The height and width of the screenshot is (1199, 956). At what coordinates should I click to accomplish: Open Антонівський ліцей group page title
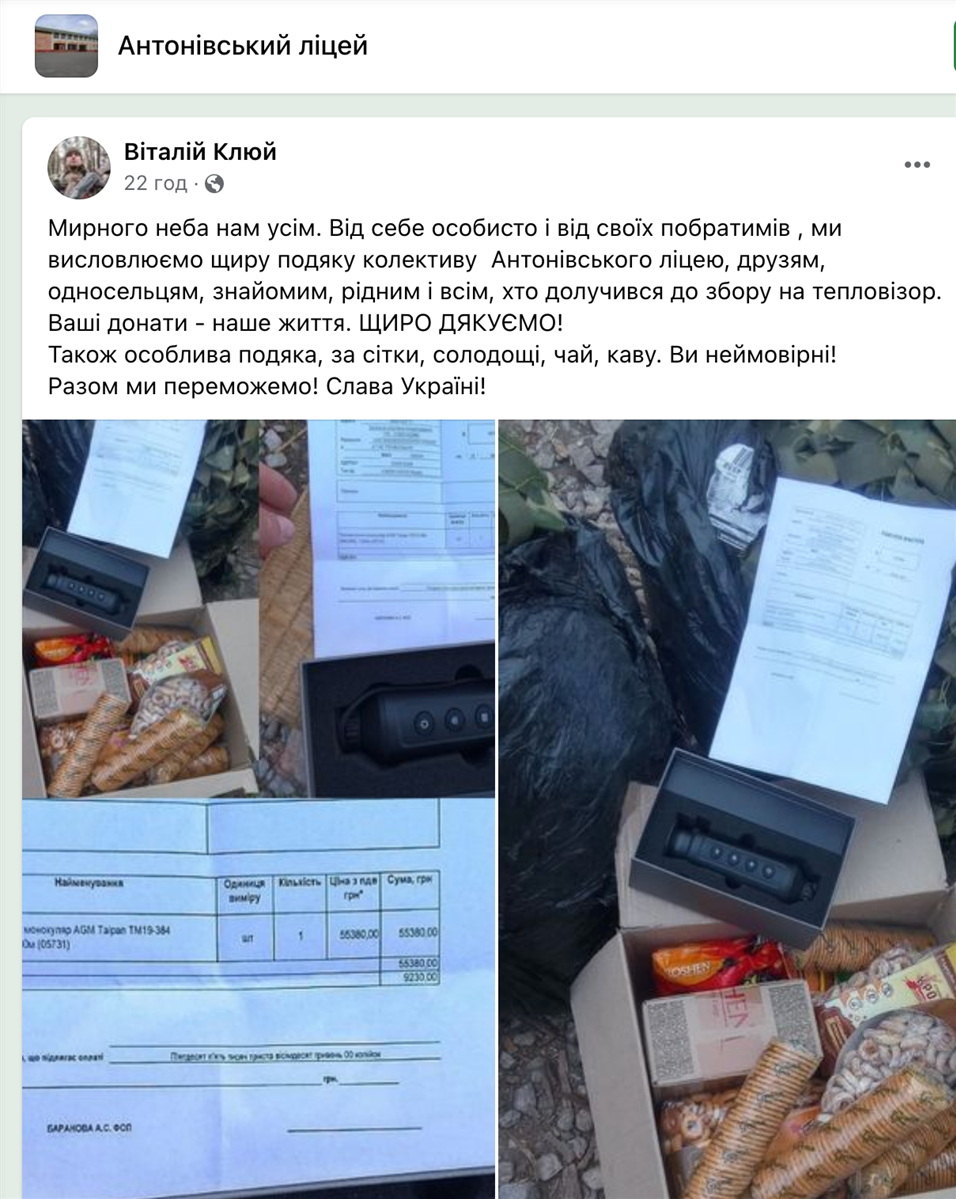click(x=242, y=46)
